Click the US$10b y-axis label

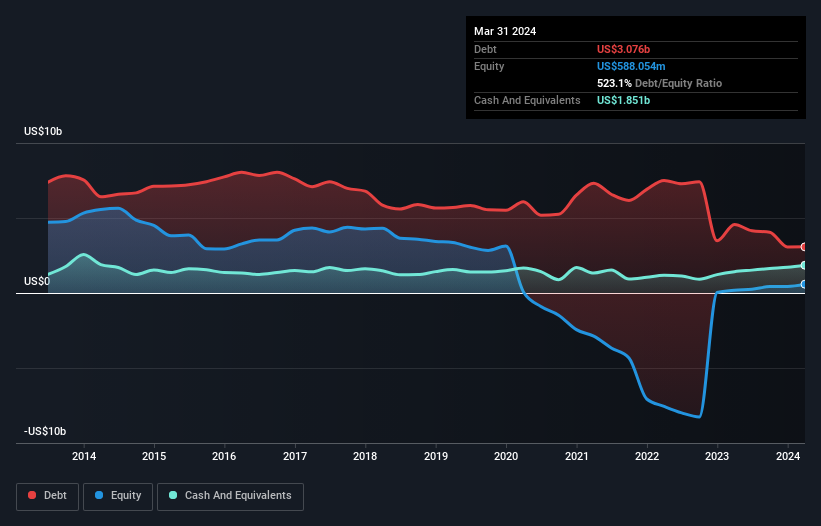[x=43, y=131]
